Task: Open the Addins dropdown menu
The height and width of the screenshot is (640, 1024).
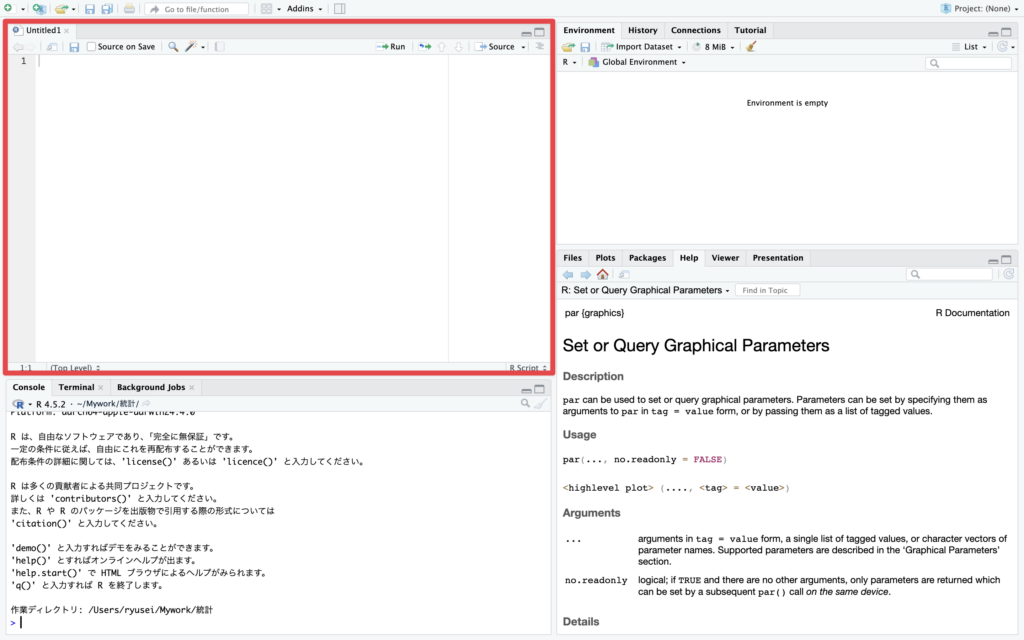Action: (x=304, y=9)
